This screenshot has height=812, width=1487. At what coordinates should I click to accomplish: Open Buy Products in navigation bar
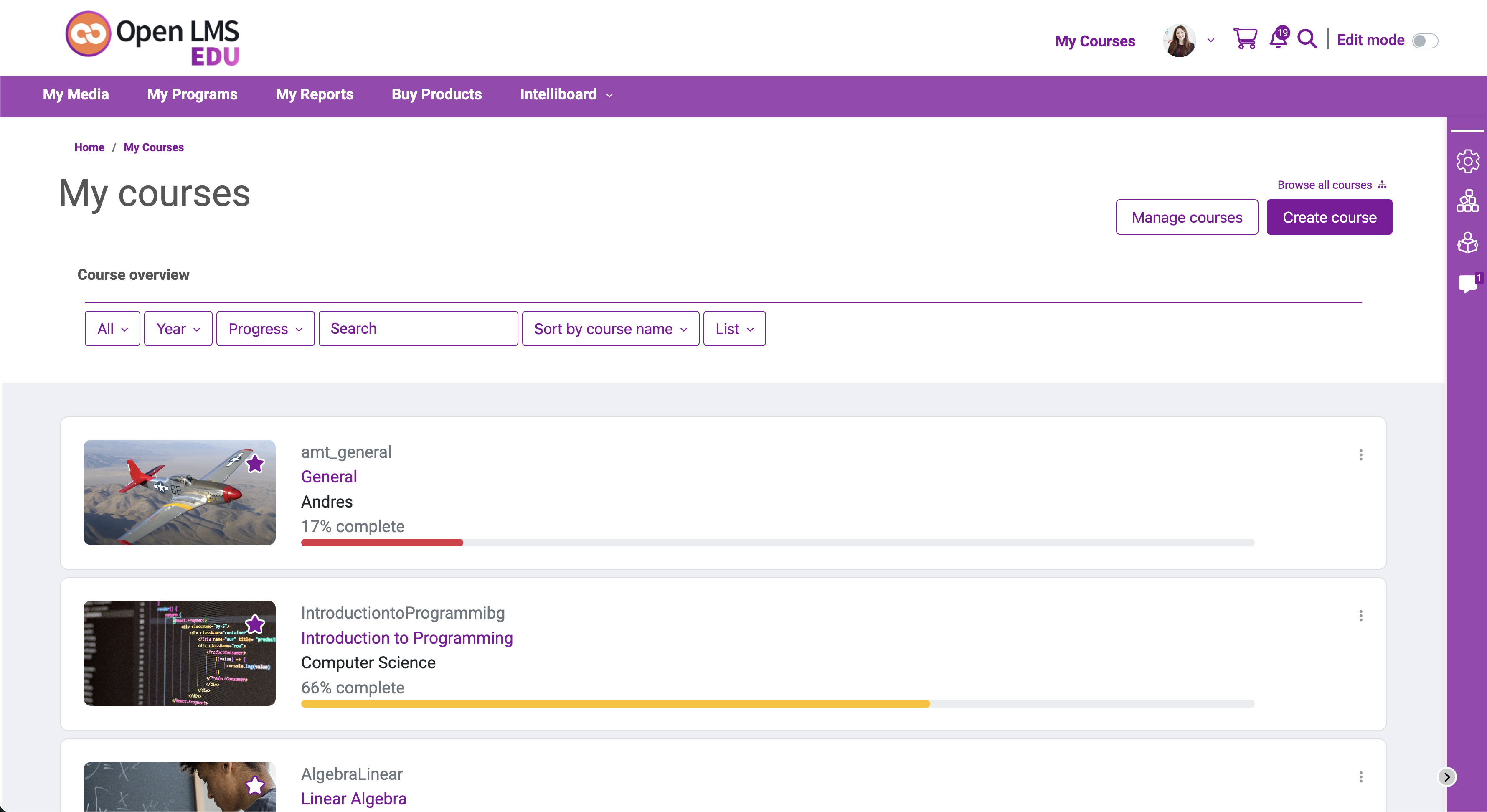[436, 95]
